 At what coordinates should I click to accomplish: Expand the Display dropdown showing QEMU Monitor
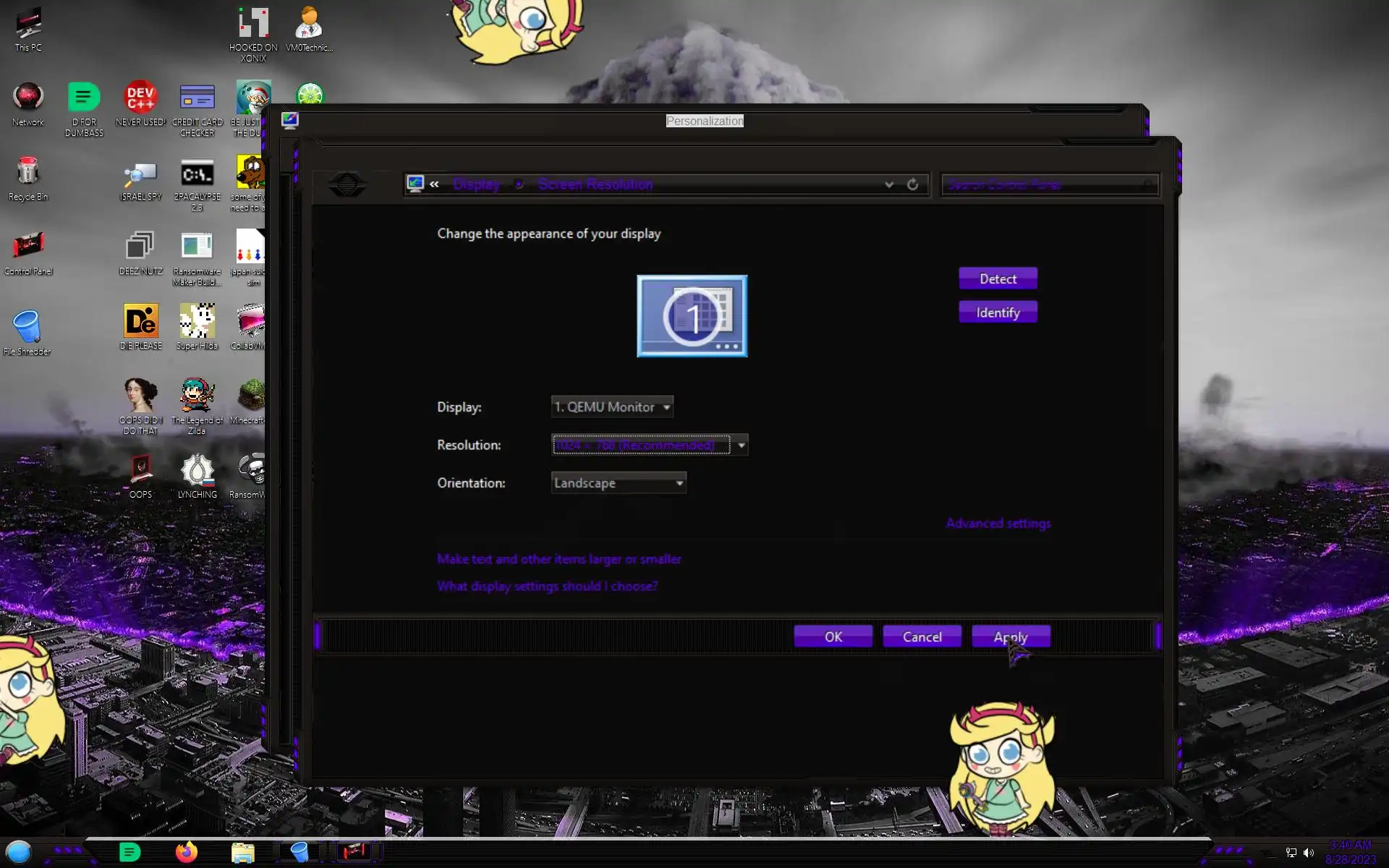click(612, 407)
